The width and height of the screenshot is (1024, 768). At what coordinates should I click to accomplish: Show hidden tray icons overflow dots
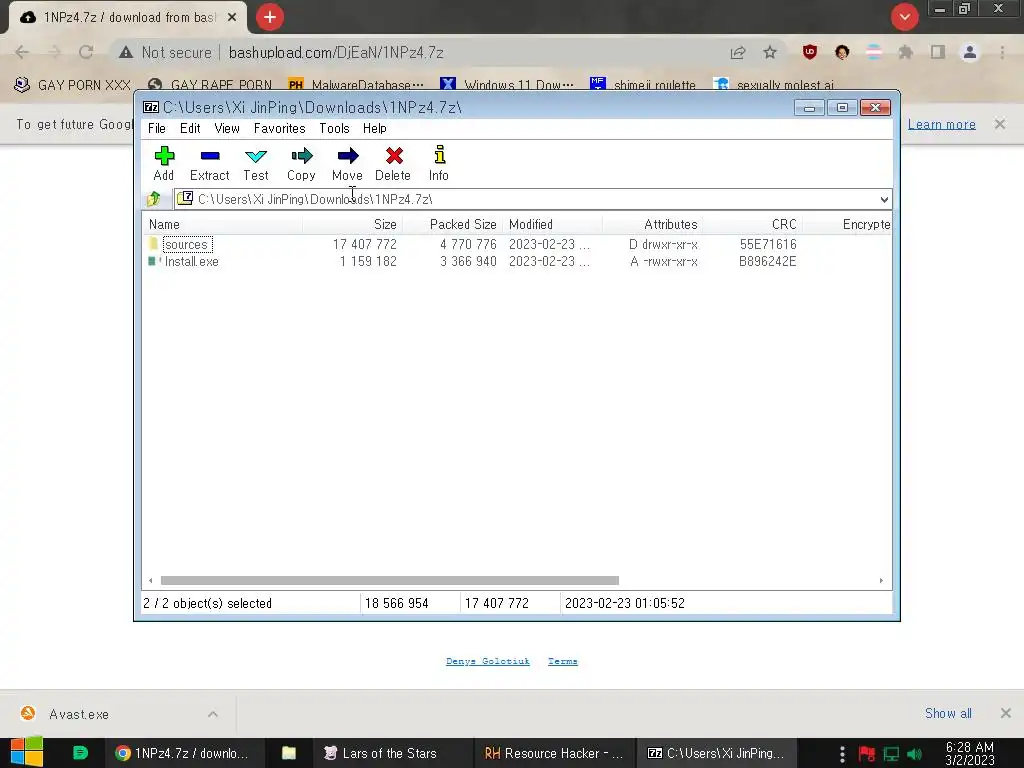coord(842,754)
